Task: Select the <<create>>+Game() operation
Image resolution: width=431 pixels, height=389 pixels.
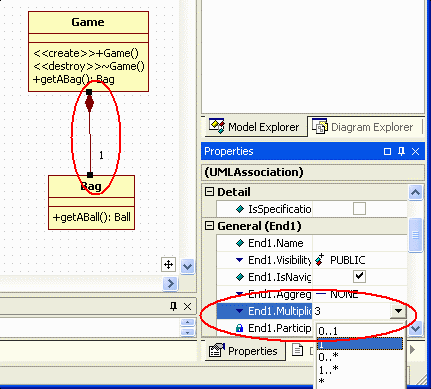Action: (x=86, y=53)
